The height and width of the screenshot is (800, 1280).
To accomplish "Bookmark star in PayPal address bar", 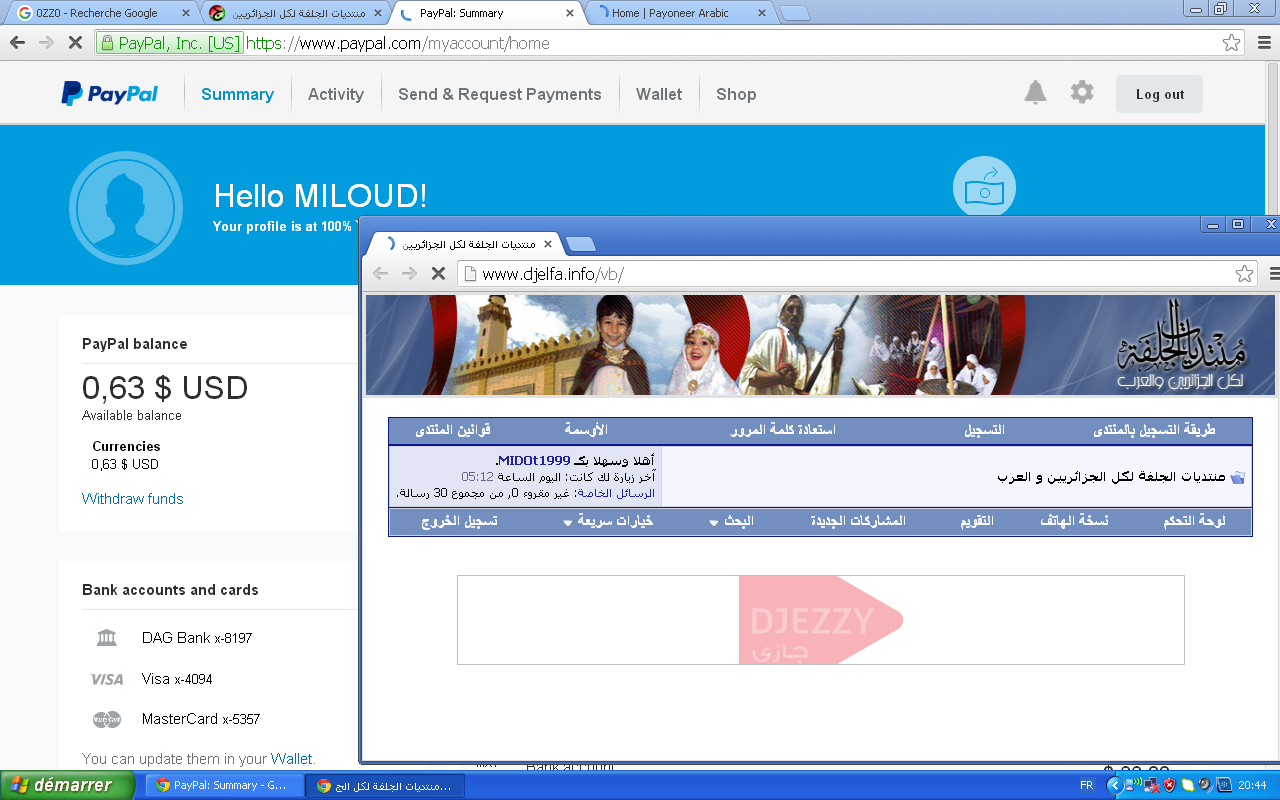I will coord(1232,43).
